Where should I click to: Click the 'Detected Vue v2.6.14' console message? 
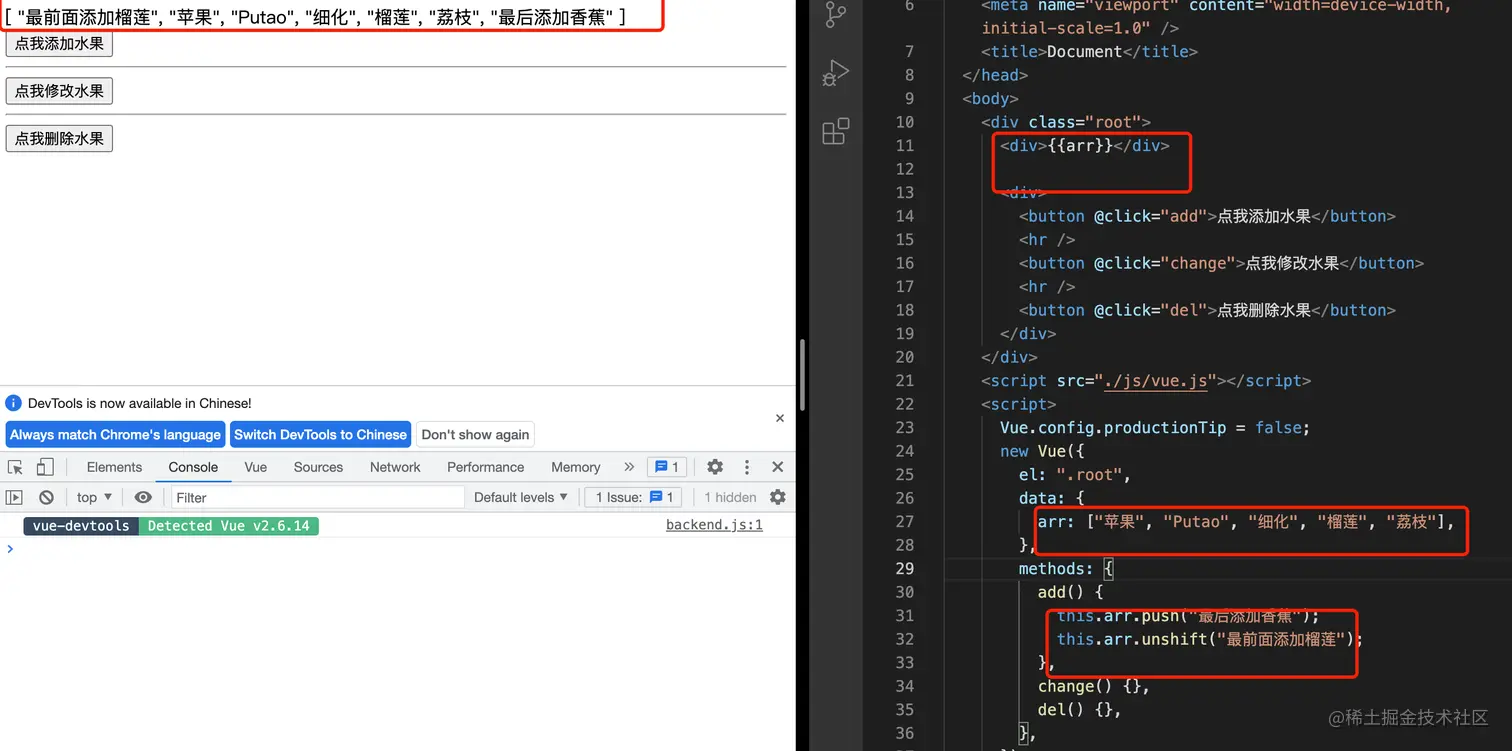[228, 526]
